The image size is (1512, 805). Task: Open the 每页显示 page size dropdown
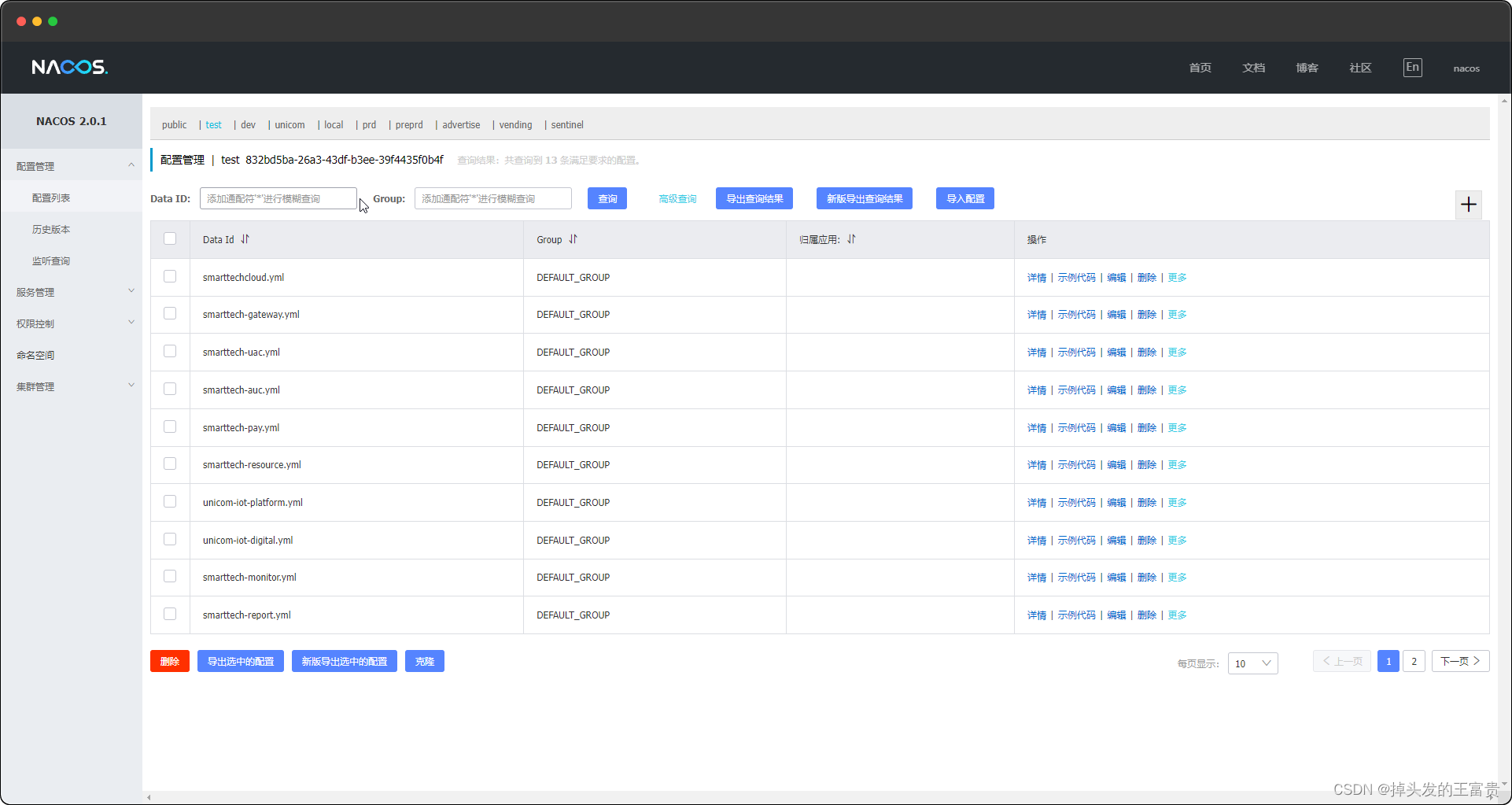(x=1252, y=663)
